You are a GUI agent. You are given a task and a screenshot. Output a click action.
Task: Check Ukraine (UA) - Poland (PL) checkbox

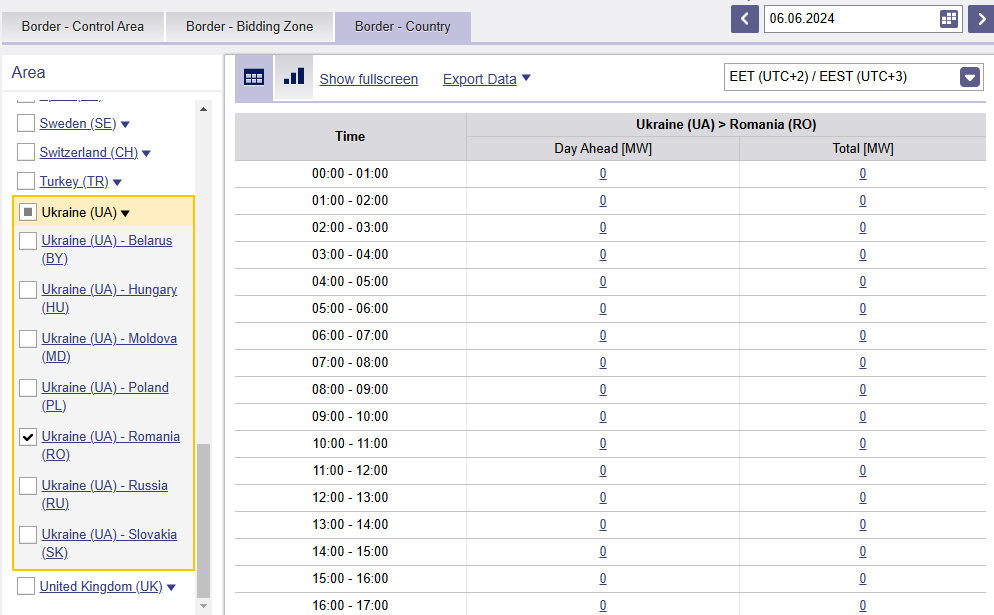pos(28,388)
